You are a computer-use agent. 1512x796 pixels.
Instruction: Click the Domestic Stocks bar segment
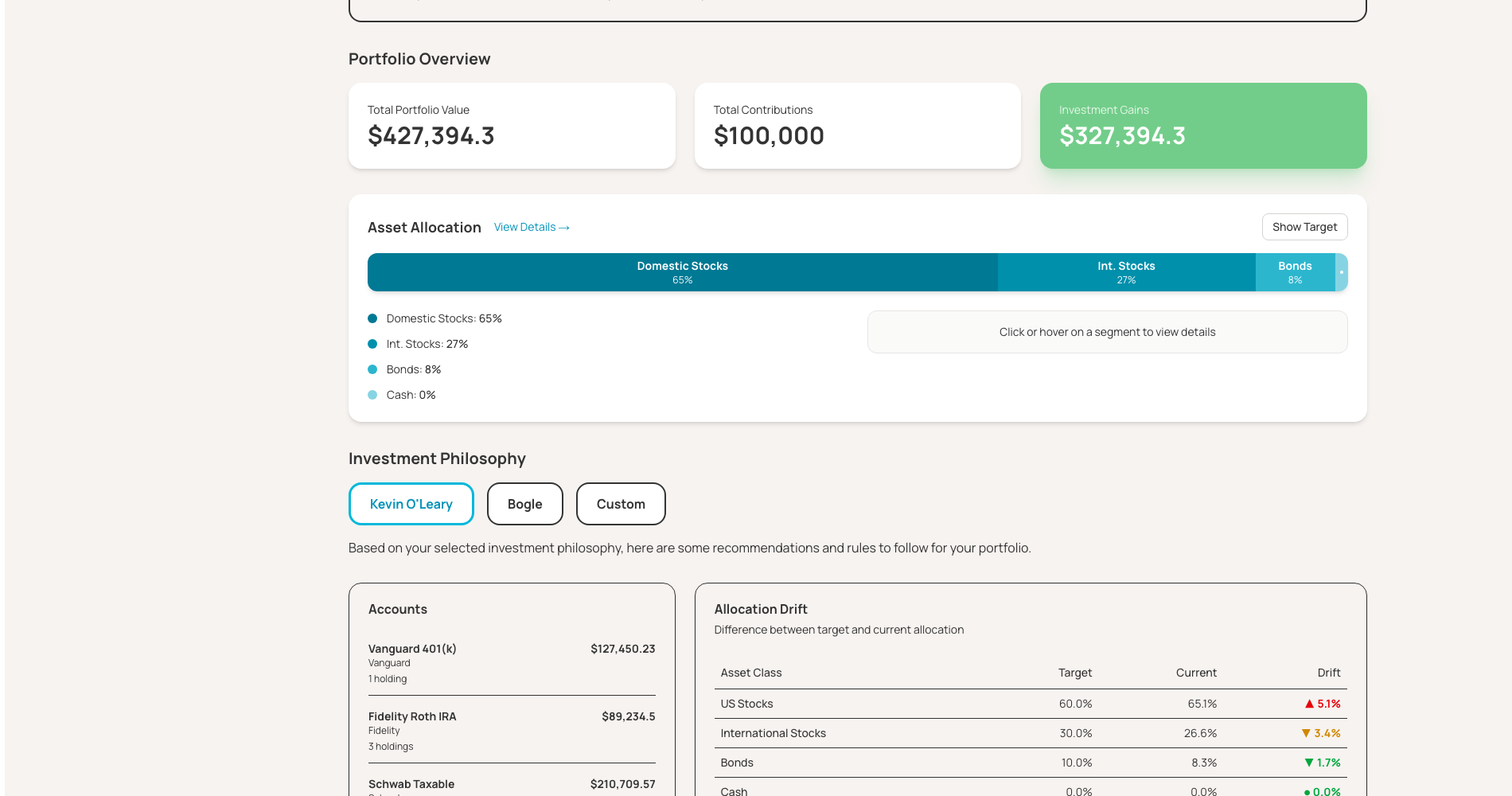click(x=682, y=272)
